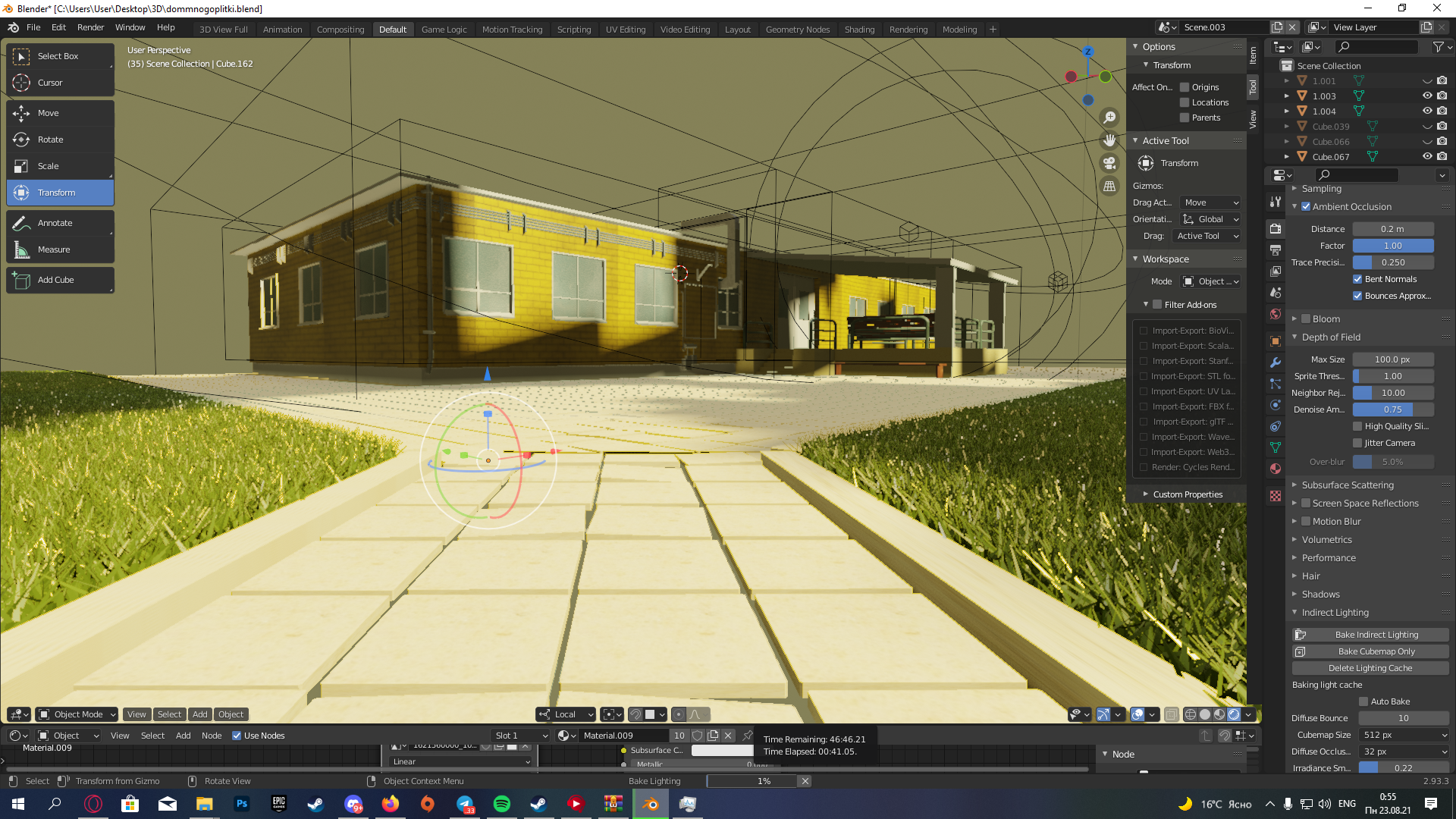This screenshot has height=819, width=1456.
Task: Click the Add Cube tool
Action: click(55, 280)
